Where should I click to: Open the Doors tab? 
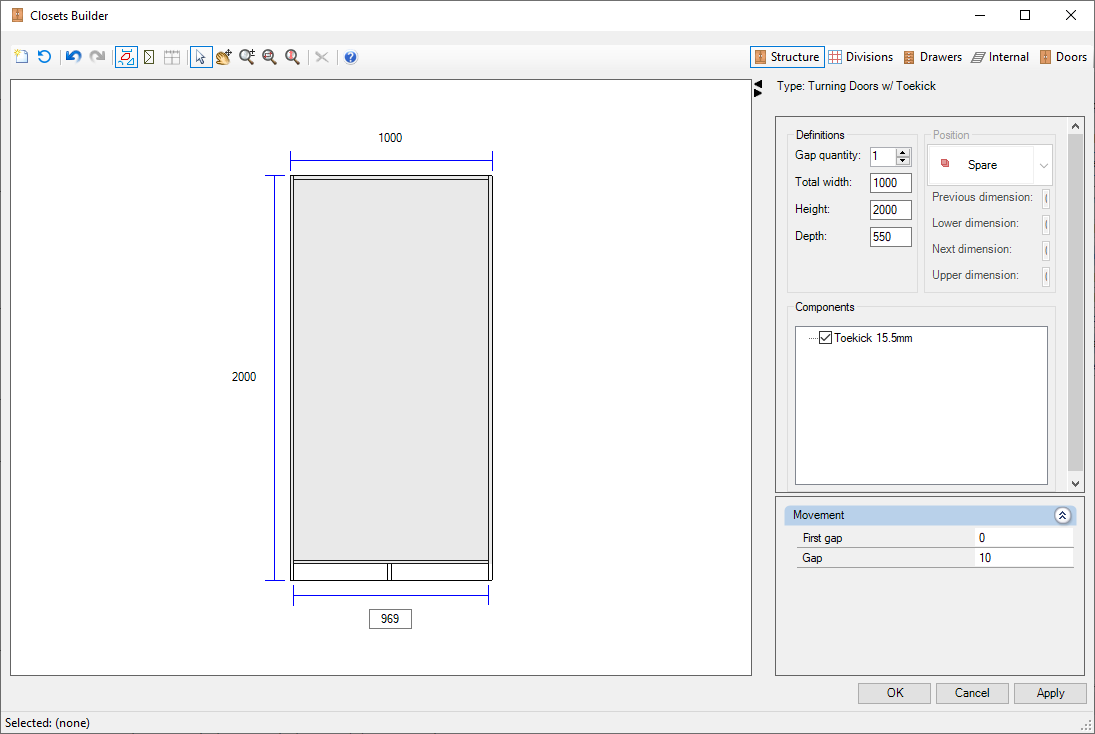click(x=1063, y=57)
